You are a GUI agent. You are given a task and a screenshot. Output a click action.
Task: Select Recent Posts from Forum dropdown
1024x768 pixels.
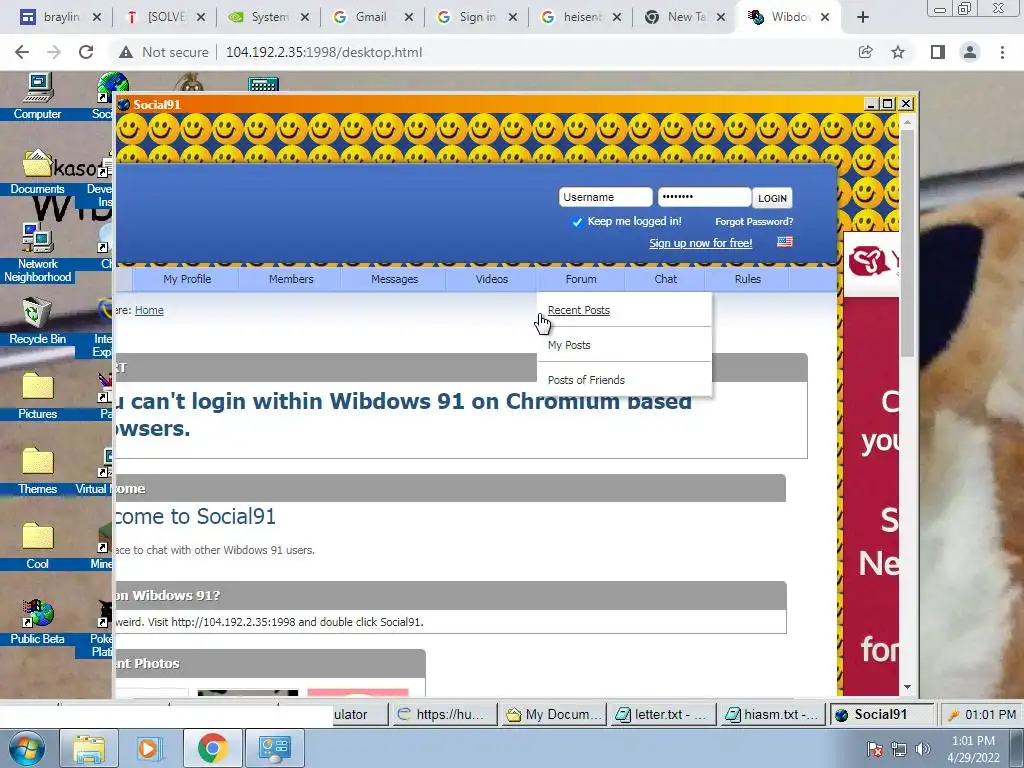click(579, 310)
